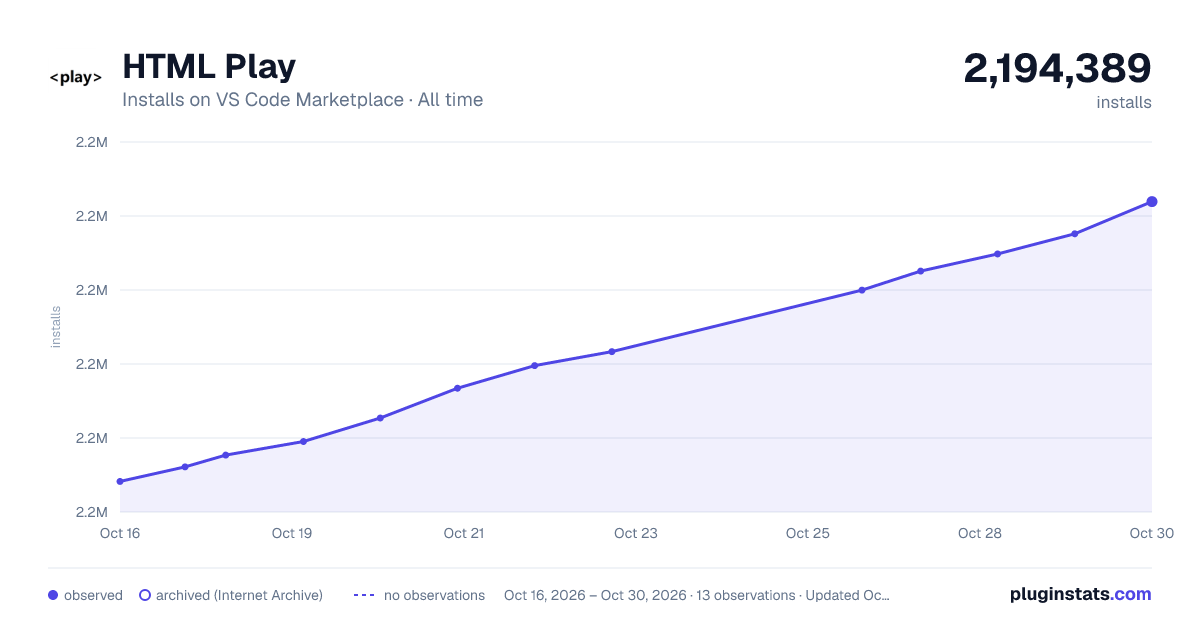Click the observed legend dot
The width and height of the screenshot is (1200, 630).
(x=53, y=595)
